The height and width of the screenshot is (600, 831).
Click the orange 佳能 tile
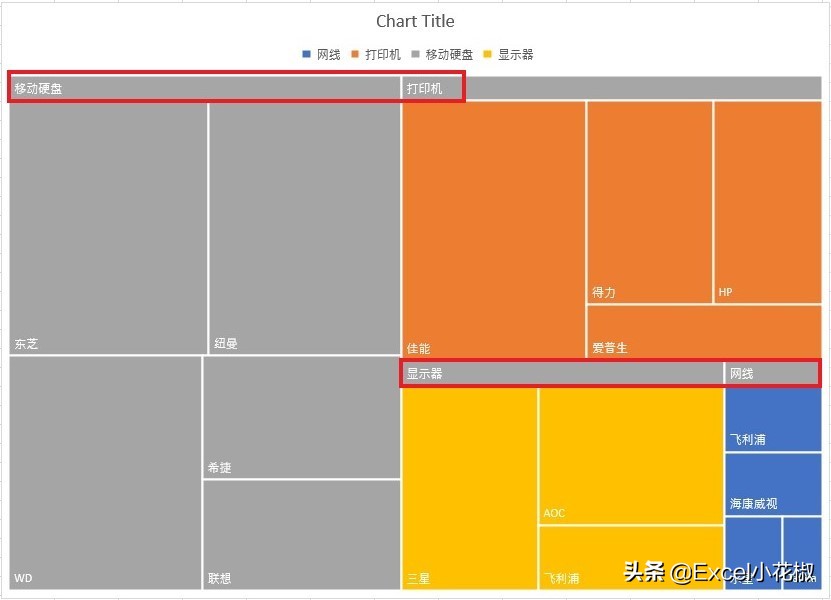coord(493,228)
